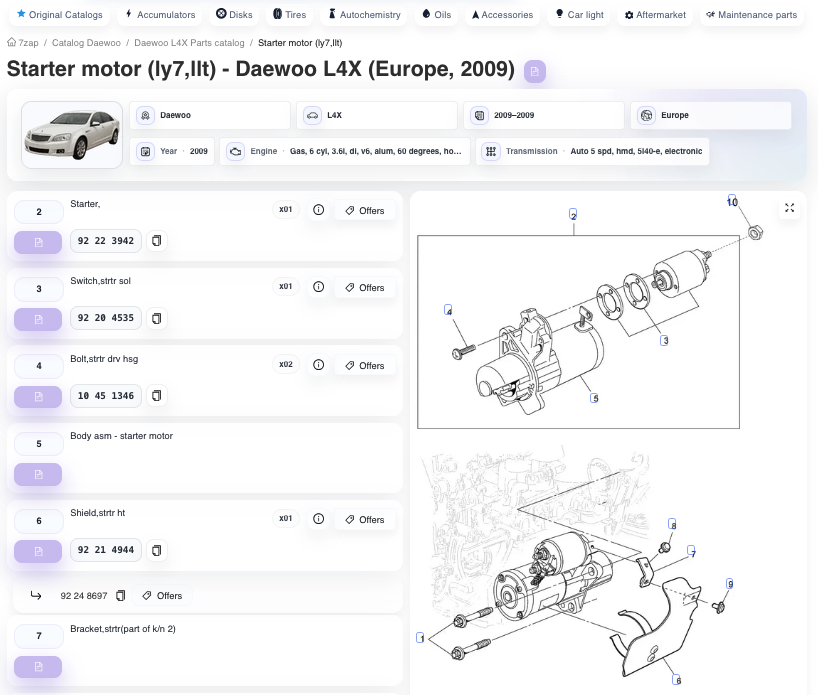
Task: View Offers for Shield,strtr ht
Action: [x=365, y=520]
